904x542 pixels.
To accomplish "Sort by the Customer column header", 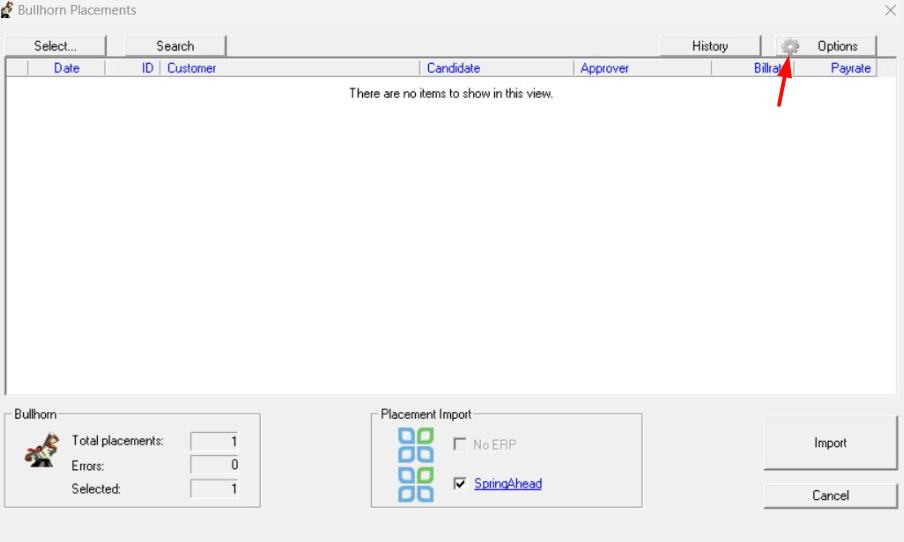I will click(191, 68).
